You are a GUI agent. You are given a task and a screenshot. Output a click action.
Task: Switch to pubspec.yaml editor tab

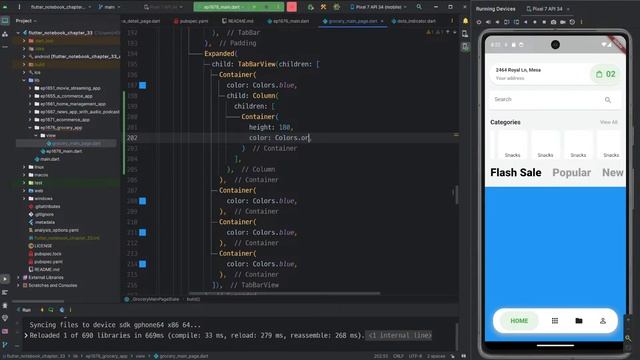click(191, 21)
